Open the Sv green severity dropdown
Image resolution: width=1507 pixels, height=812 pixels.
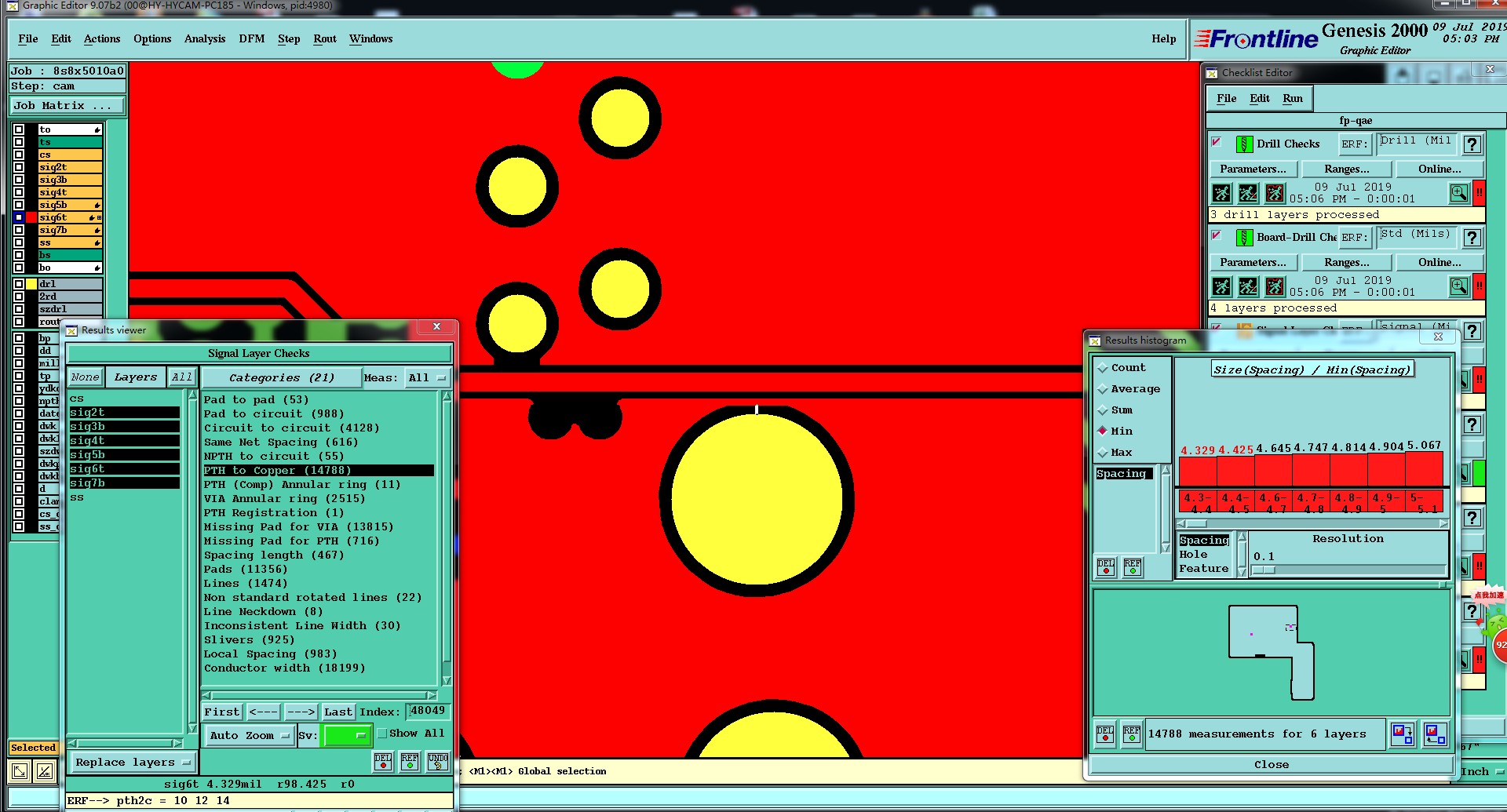pyautogui.click(x=347, y=736)
